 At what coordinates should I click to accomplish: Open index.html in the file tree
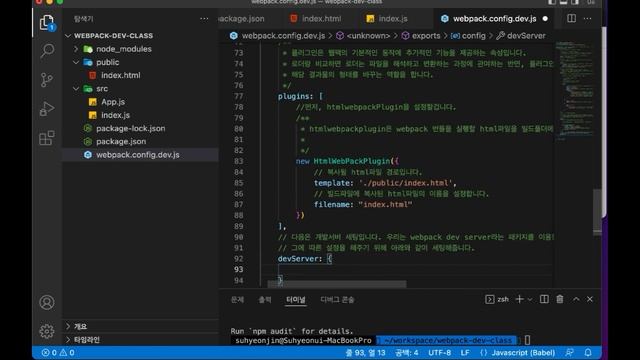tap(120, 76)
